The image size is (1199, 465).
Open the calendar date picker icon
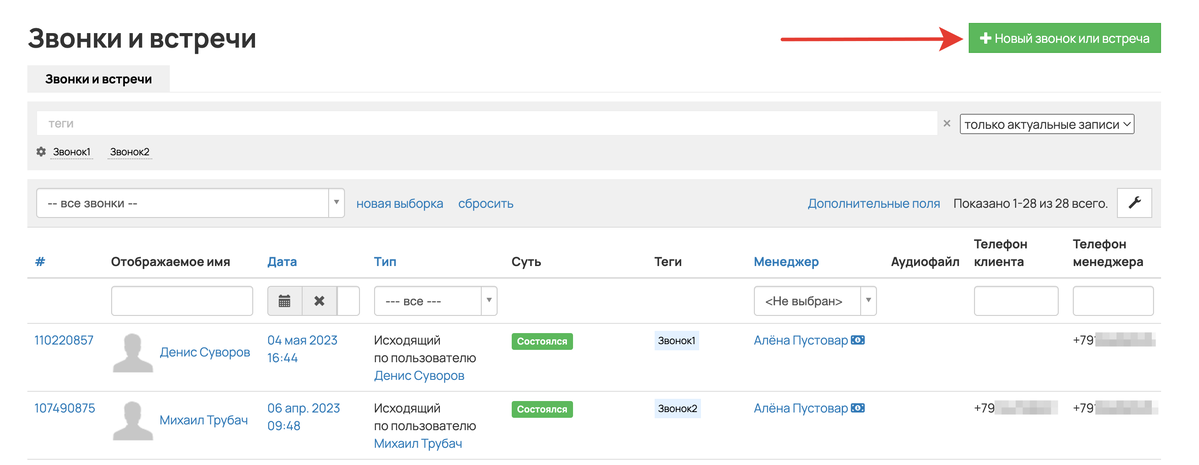tap(284, 301)
